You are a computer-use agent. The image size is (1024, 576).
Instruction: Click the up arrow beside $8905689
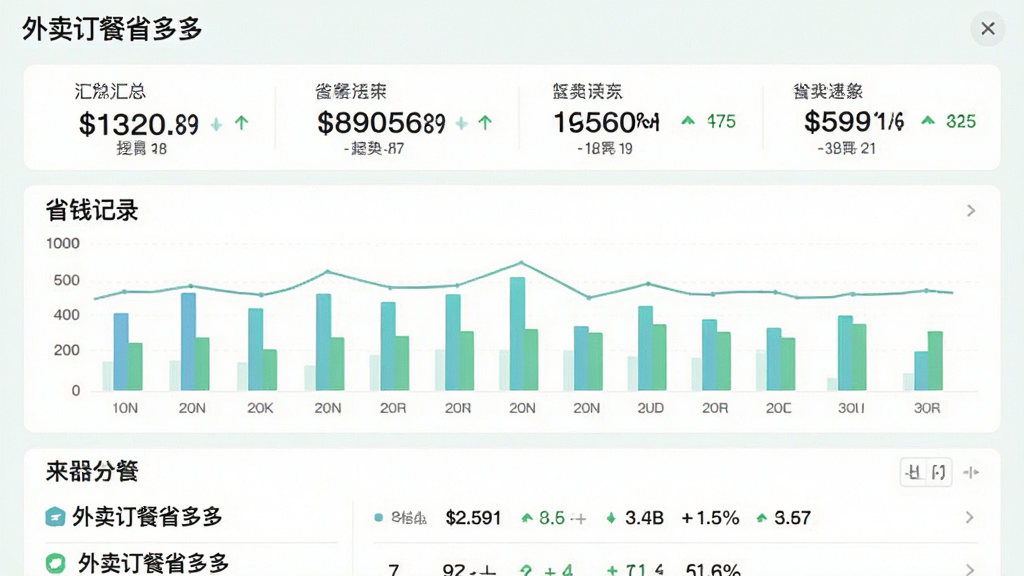coord(485,123)
